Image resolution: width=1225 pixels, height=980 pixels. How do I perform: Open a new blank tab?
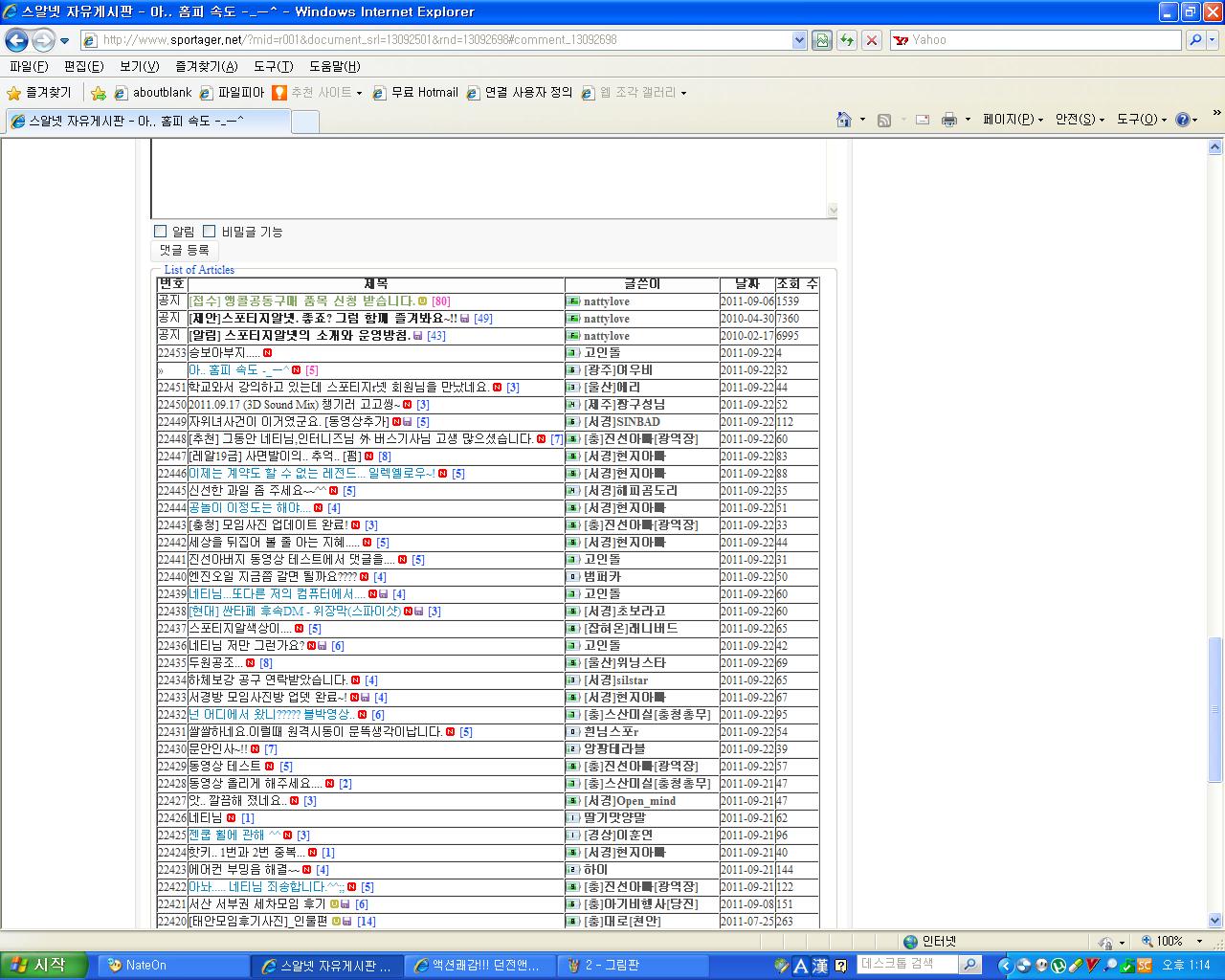coord(304,122)
